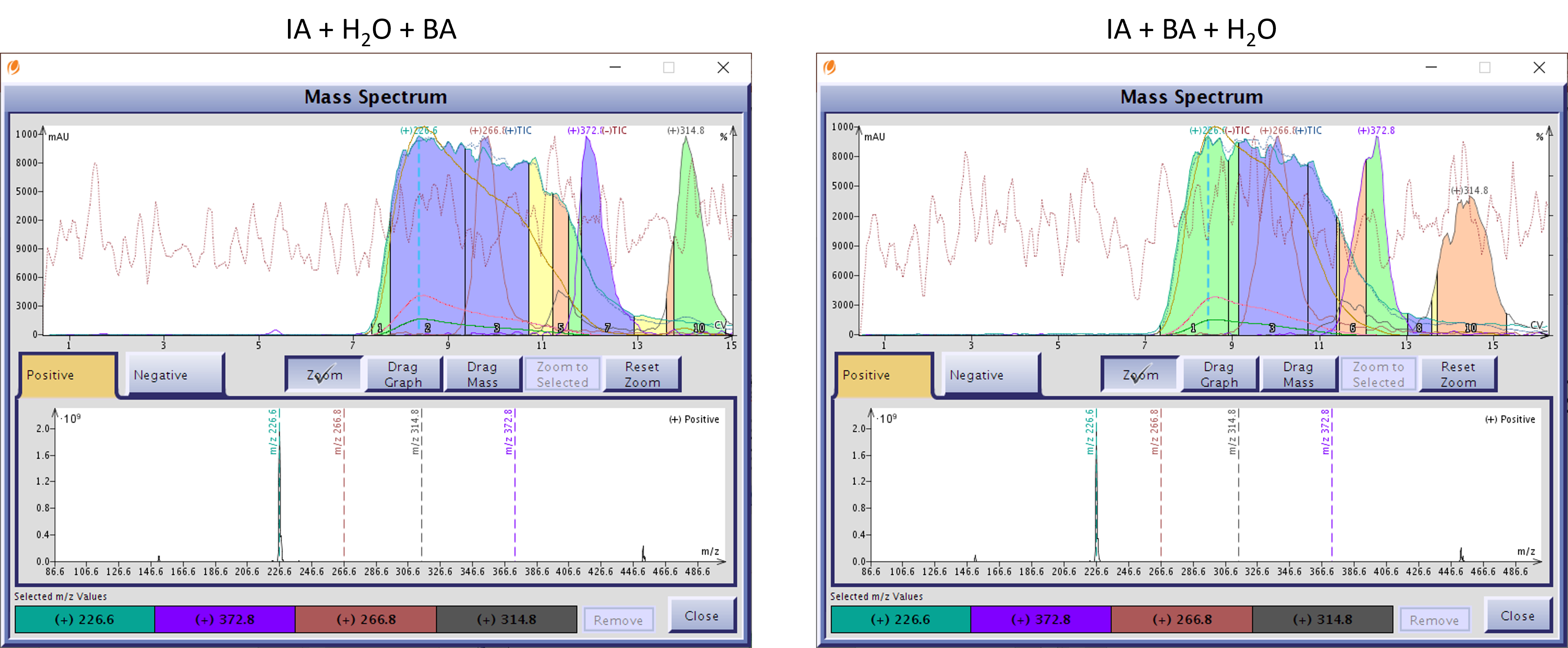Close the right window with X icon
The width and height of the screenshot is (1568, 648).
click(x=1539, y=67)
